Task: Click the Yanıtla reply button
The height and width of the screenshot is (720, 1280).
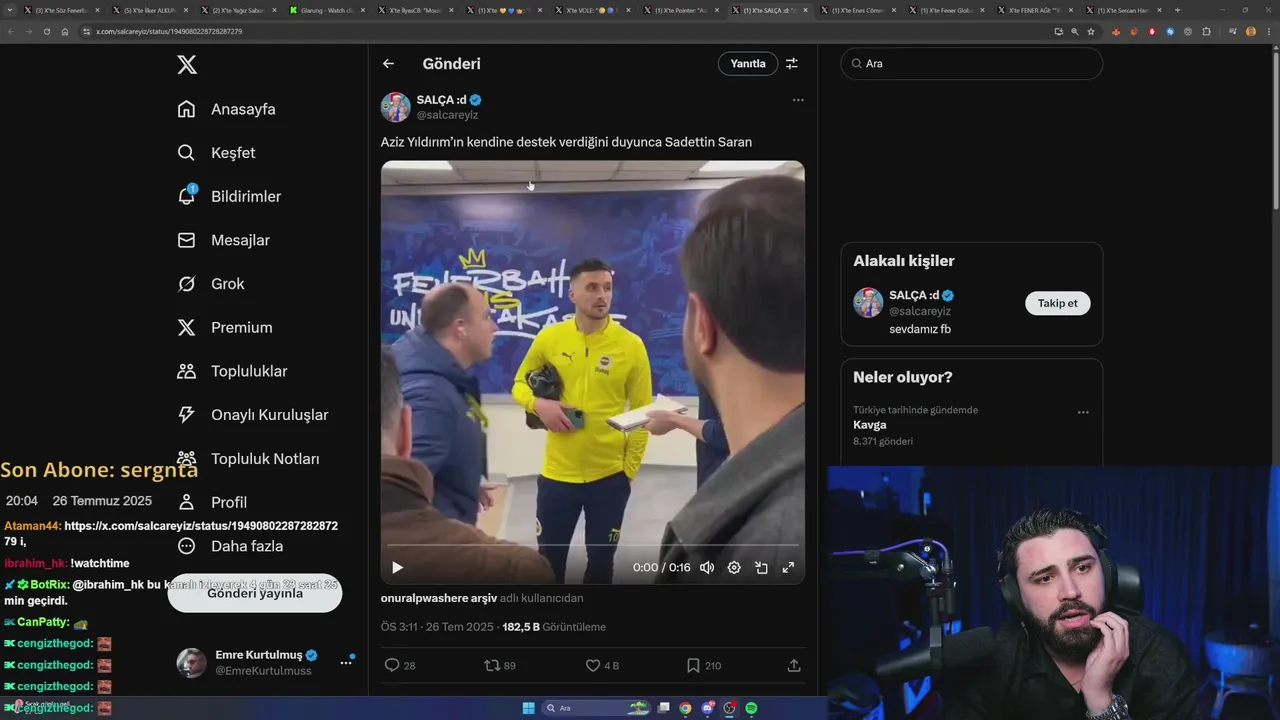Action: (x=748, y=63)
